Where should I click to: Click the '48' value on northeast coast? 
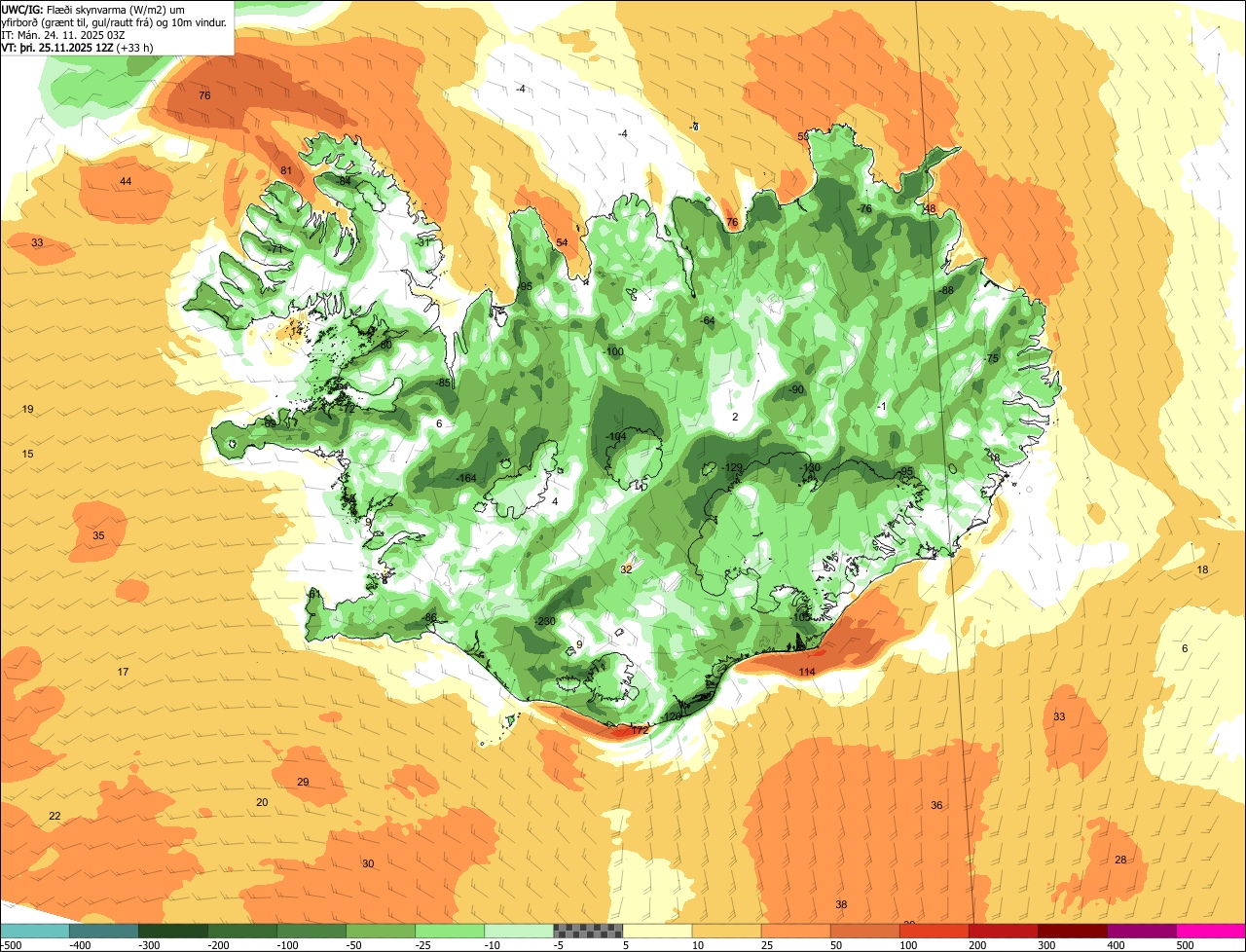point(930,209)
